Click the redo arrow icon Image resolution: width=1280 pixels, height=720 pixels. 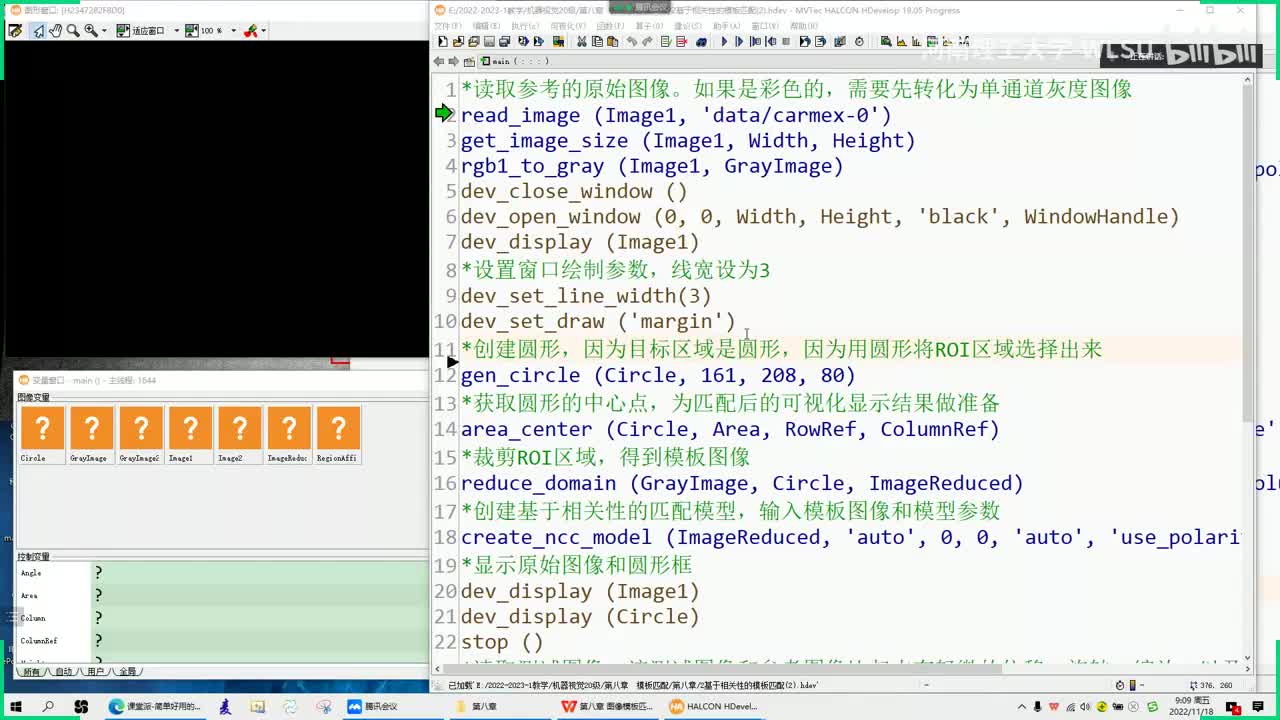[647, 42]
